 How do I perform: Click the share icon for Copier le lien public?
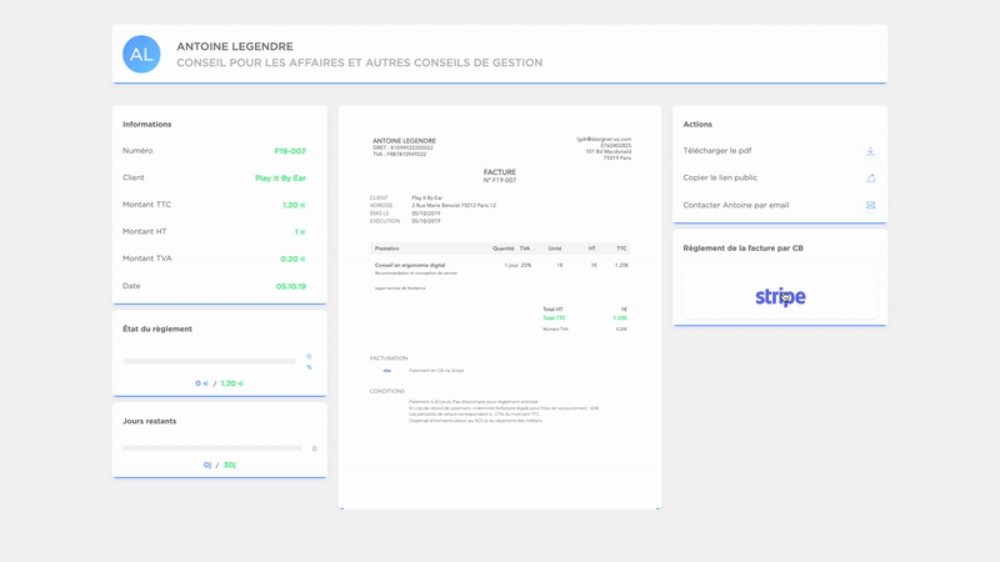point(870,178)
